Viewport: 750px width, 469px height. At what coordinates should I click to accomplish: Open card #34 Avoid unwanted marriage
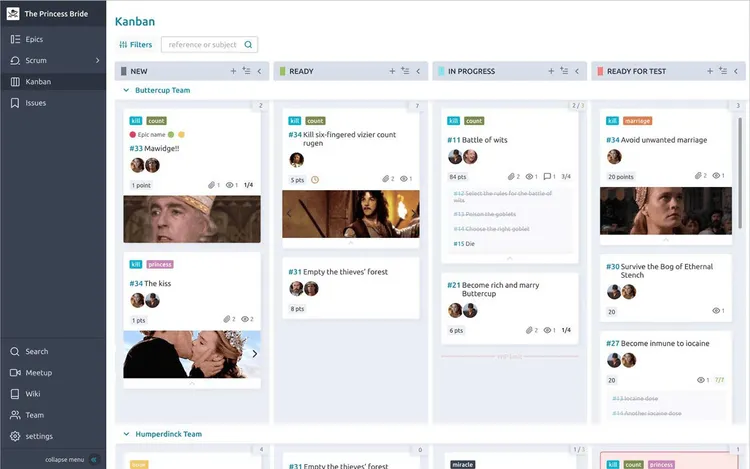click(656, 140)
